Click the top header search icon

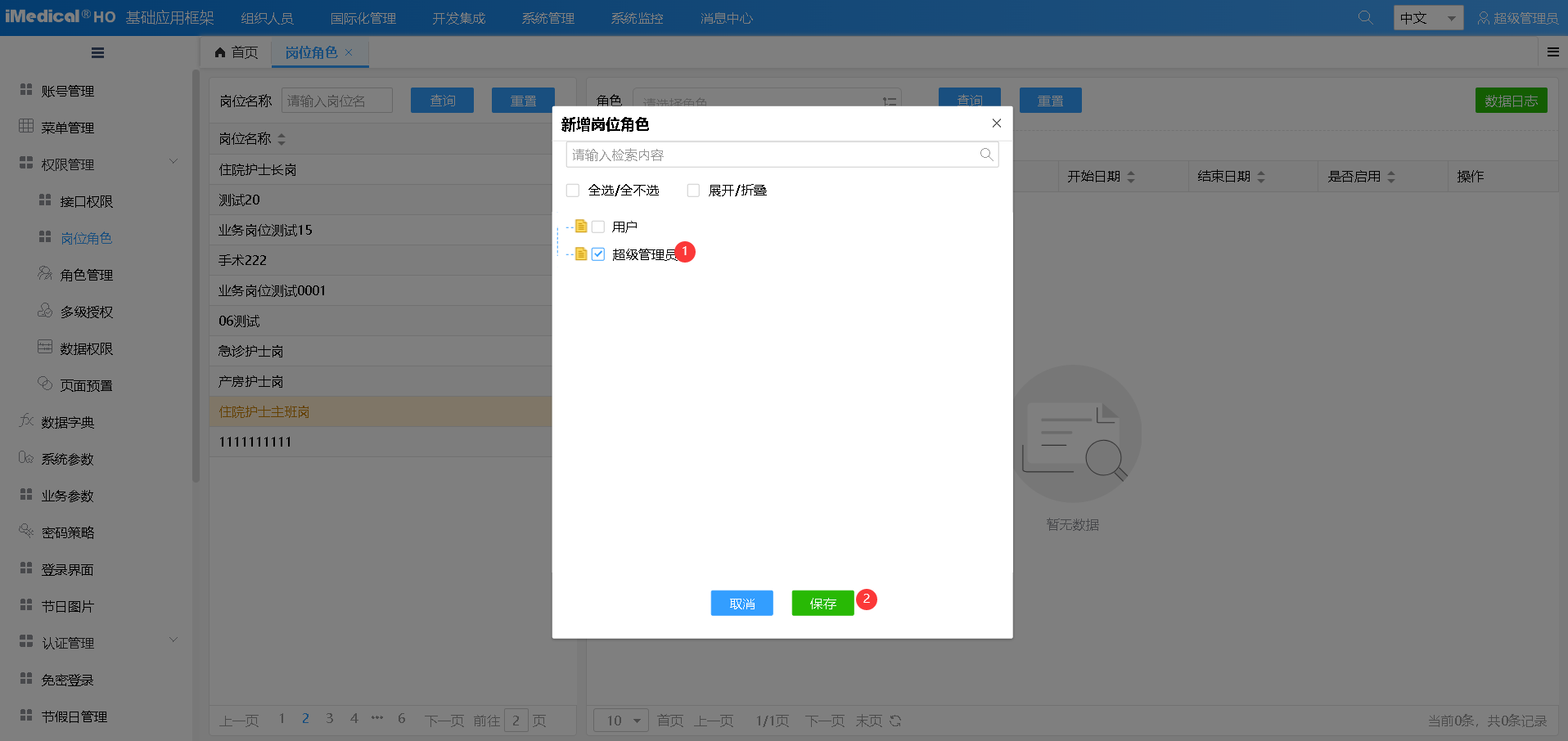[x=1365, y=17]
